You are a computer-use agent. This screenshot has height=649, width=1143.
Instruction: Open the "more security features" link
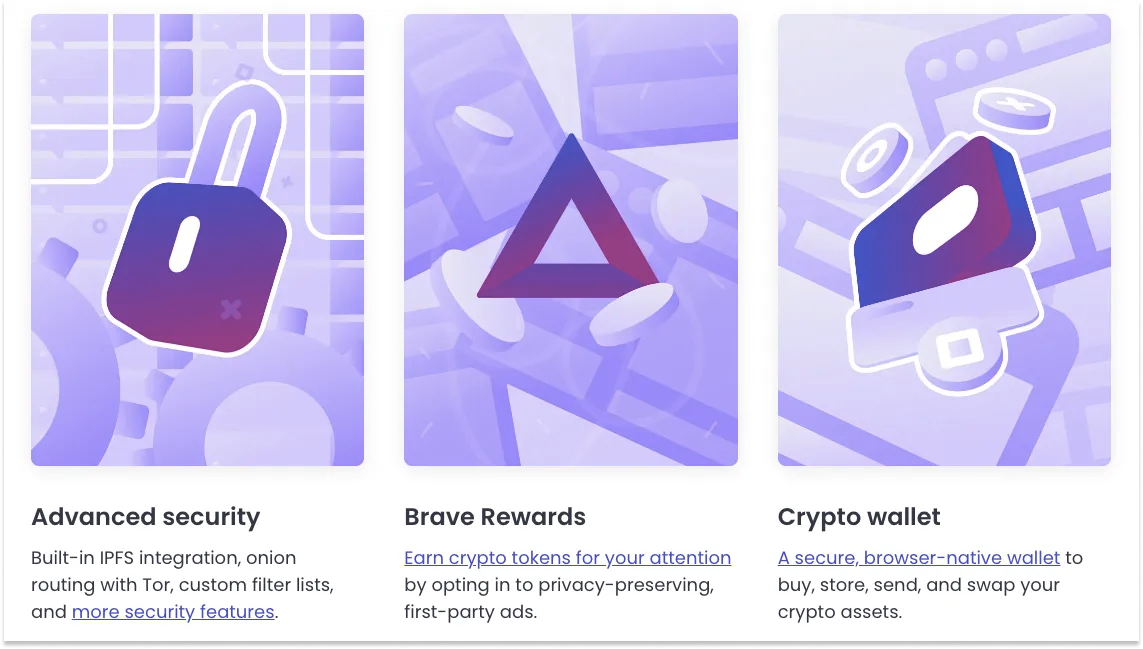173,611
